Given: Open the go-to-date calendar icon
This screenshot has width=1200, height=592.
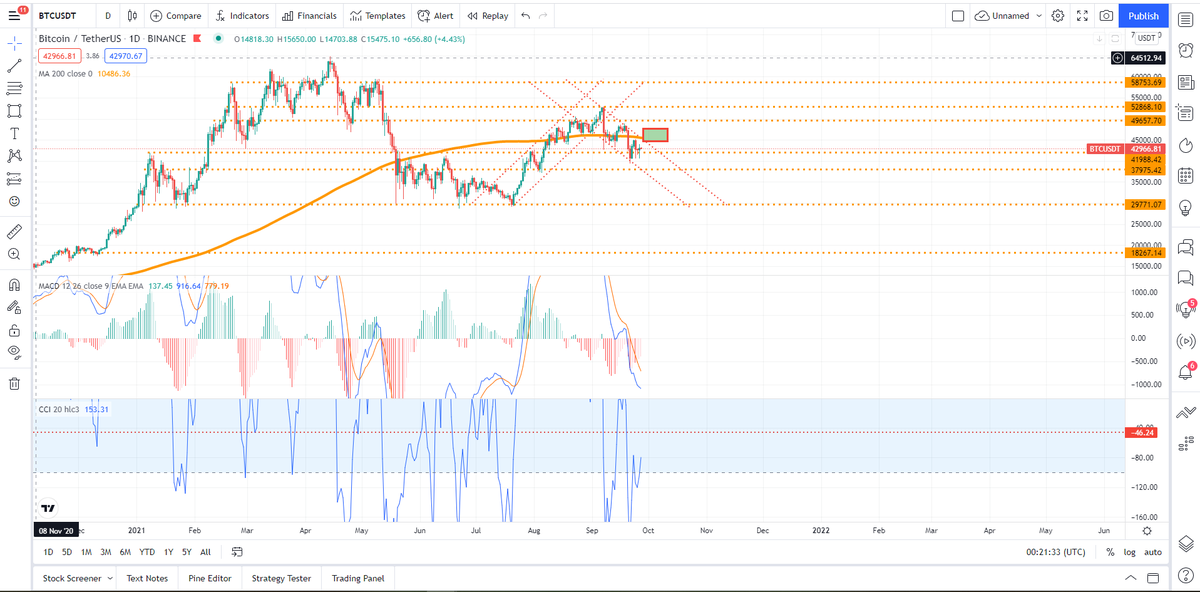Looking at the screenshot, I should click(x=237, y=551).
